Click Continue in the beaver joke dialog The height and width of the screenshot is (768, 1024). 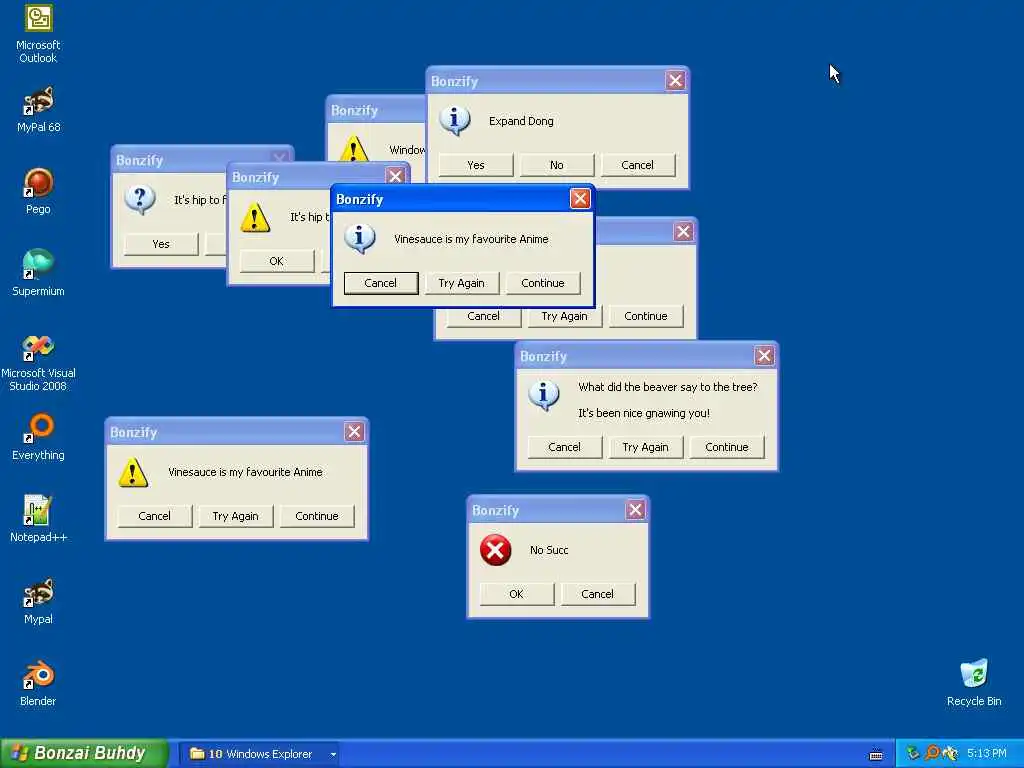point(727,447)
